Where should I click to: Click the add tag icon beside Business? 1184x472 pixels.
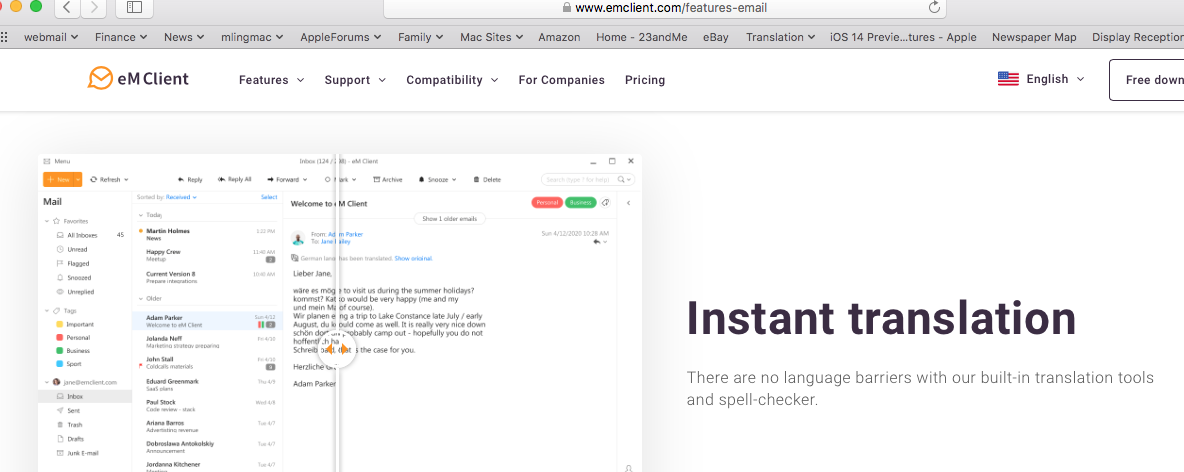605,202
